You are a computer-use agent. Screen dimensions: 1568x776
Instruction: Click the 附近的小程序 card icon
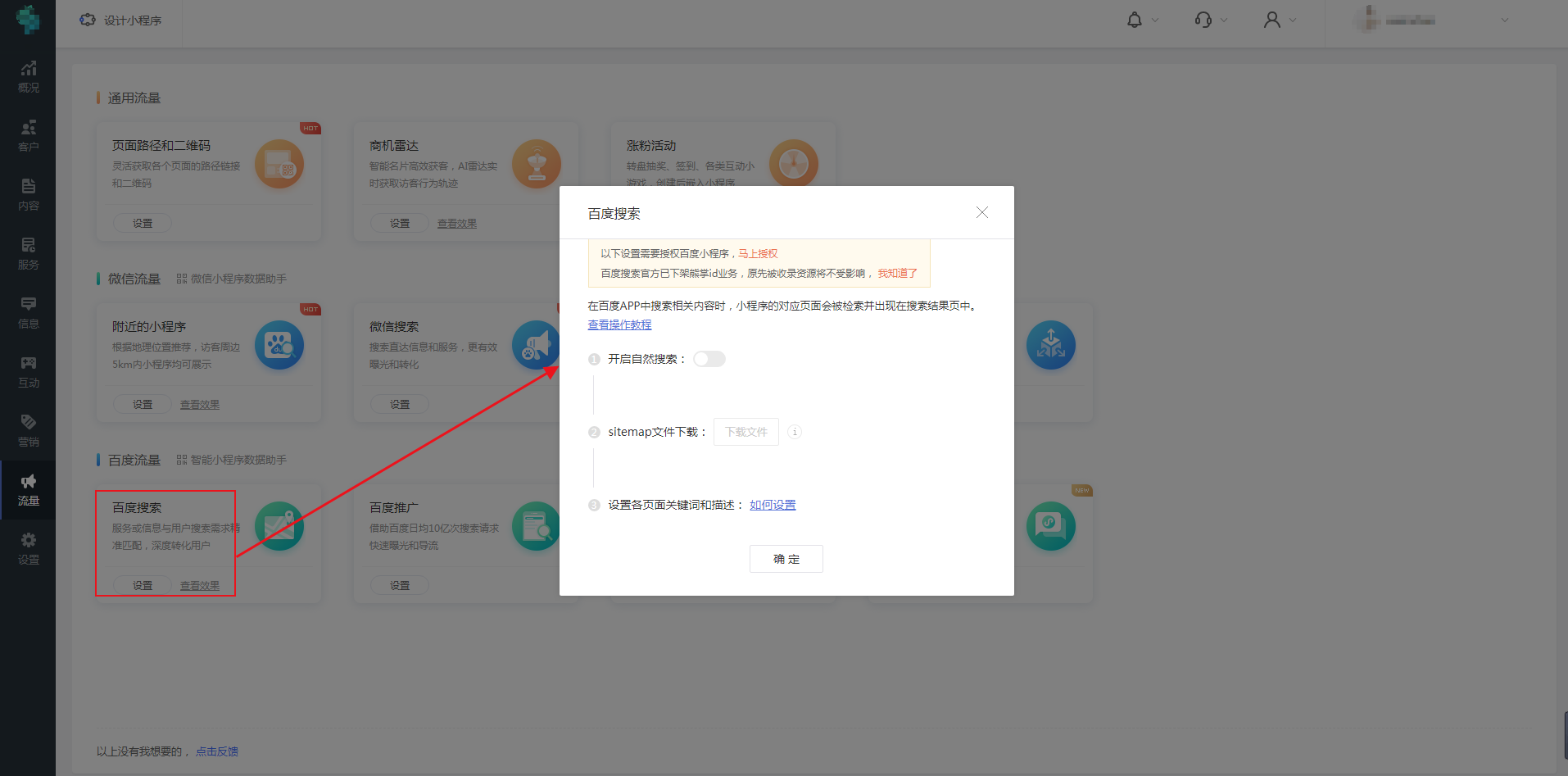pos(279,345)
